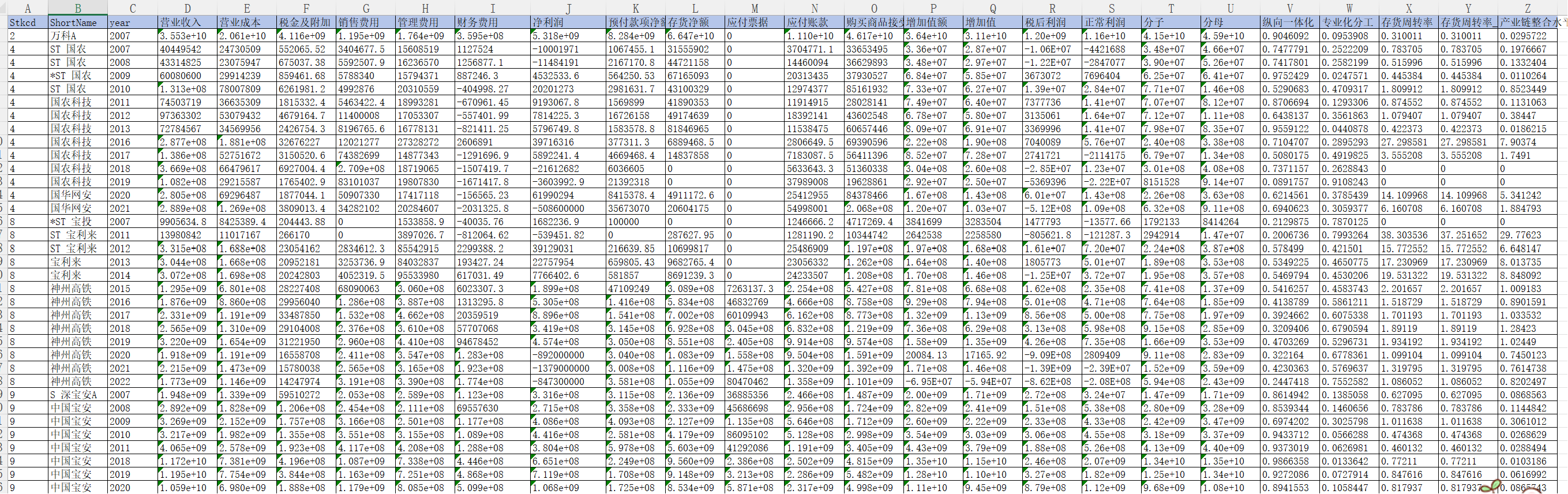Select the revenue cell '40449542'
The width and height of the screenshot is (1568, 494).
click(187, 49)
